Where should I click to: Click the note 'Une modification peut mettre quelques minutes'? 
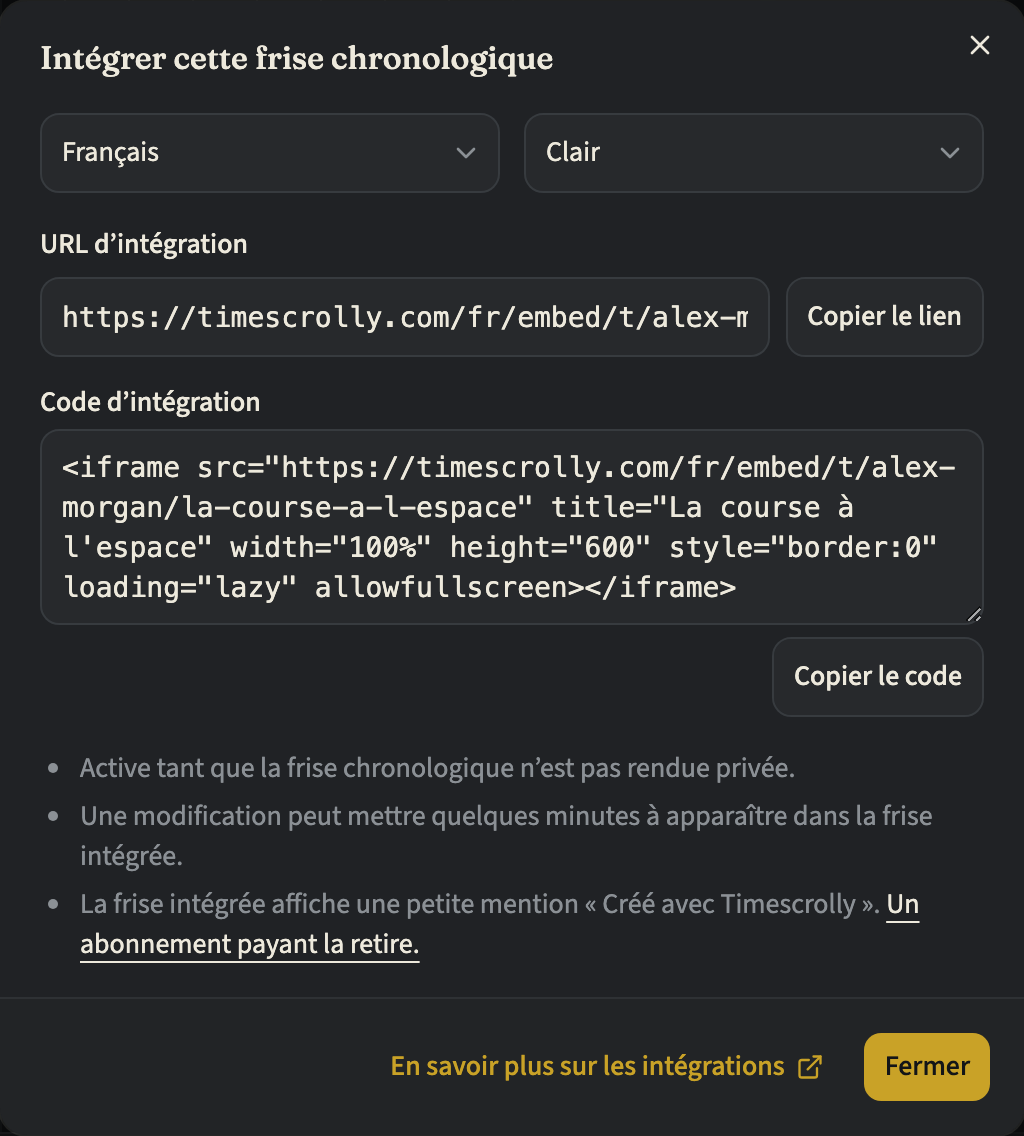tap(506, 835)
